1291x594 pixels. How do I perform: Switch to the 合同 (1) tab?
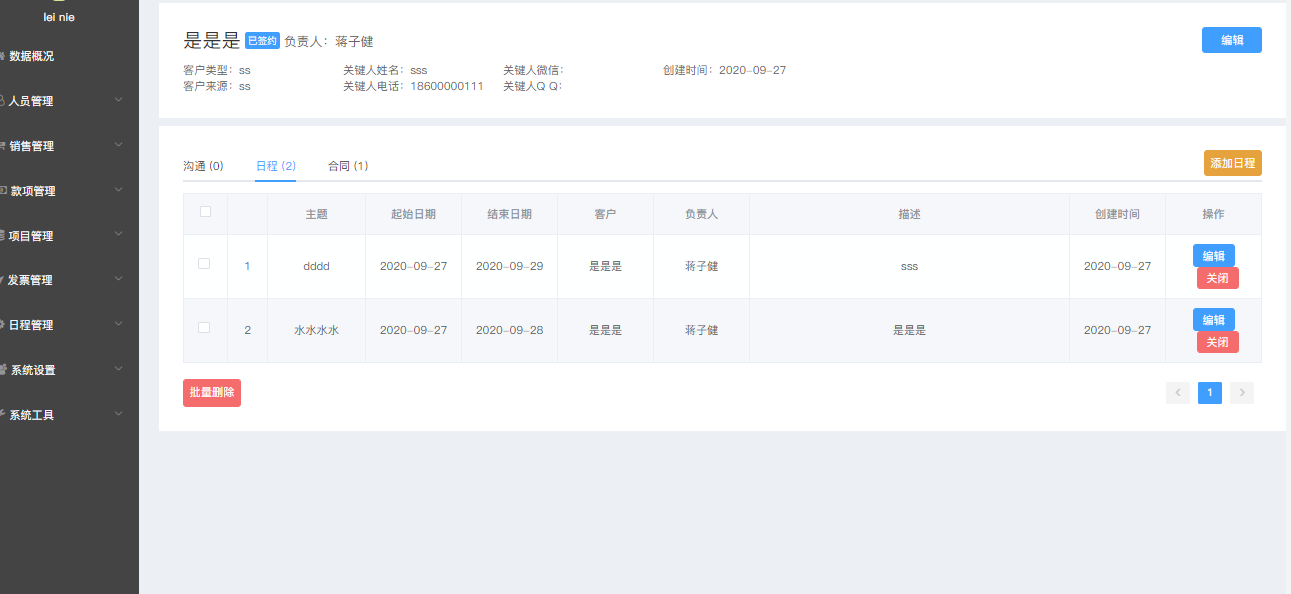(348, 166)
